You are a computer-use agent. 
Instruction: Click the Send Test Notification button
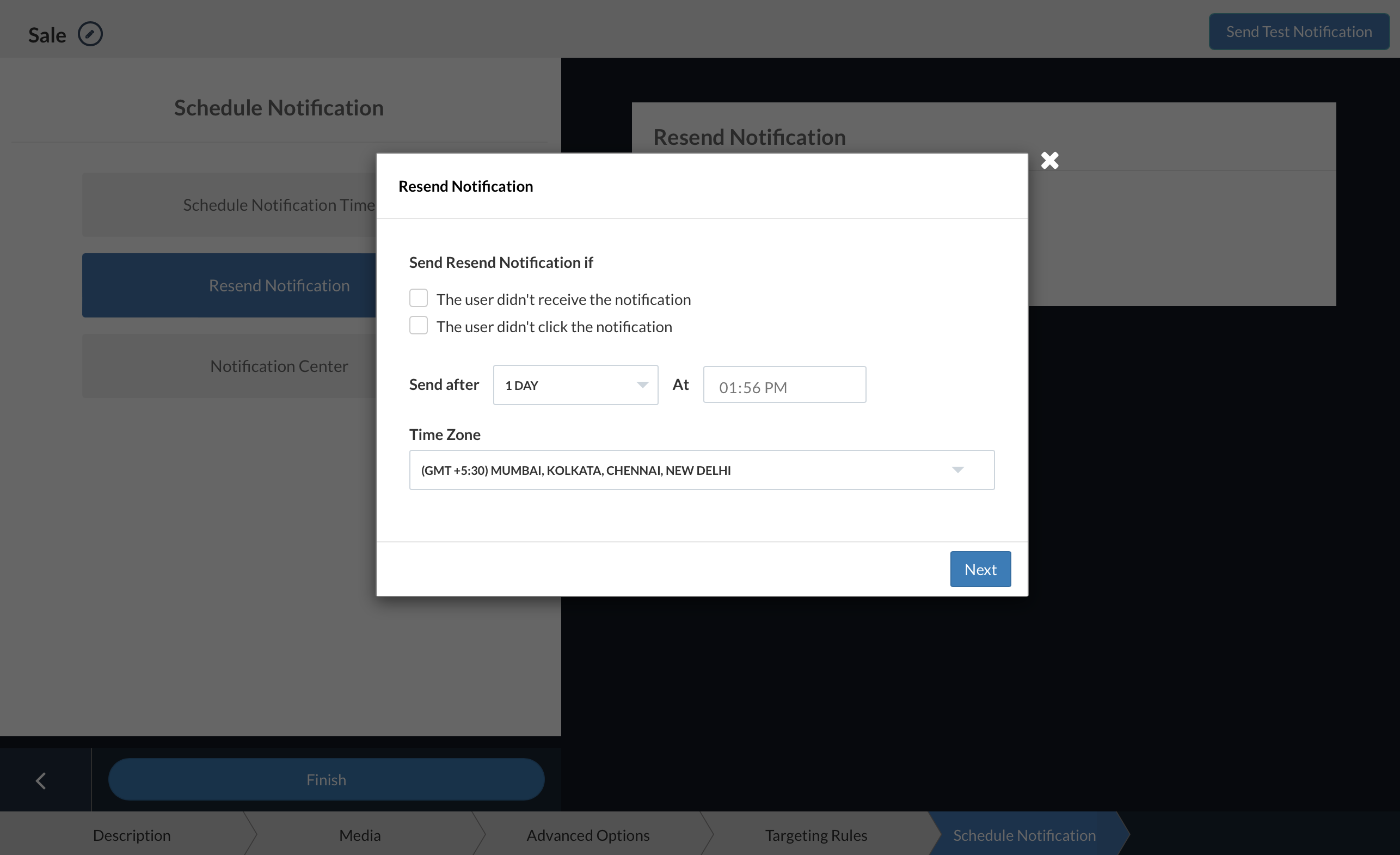click(1299, 32)
